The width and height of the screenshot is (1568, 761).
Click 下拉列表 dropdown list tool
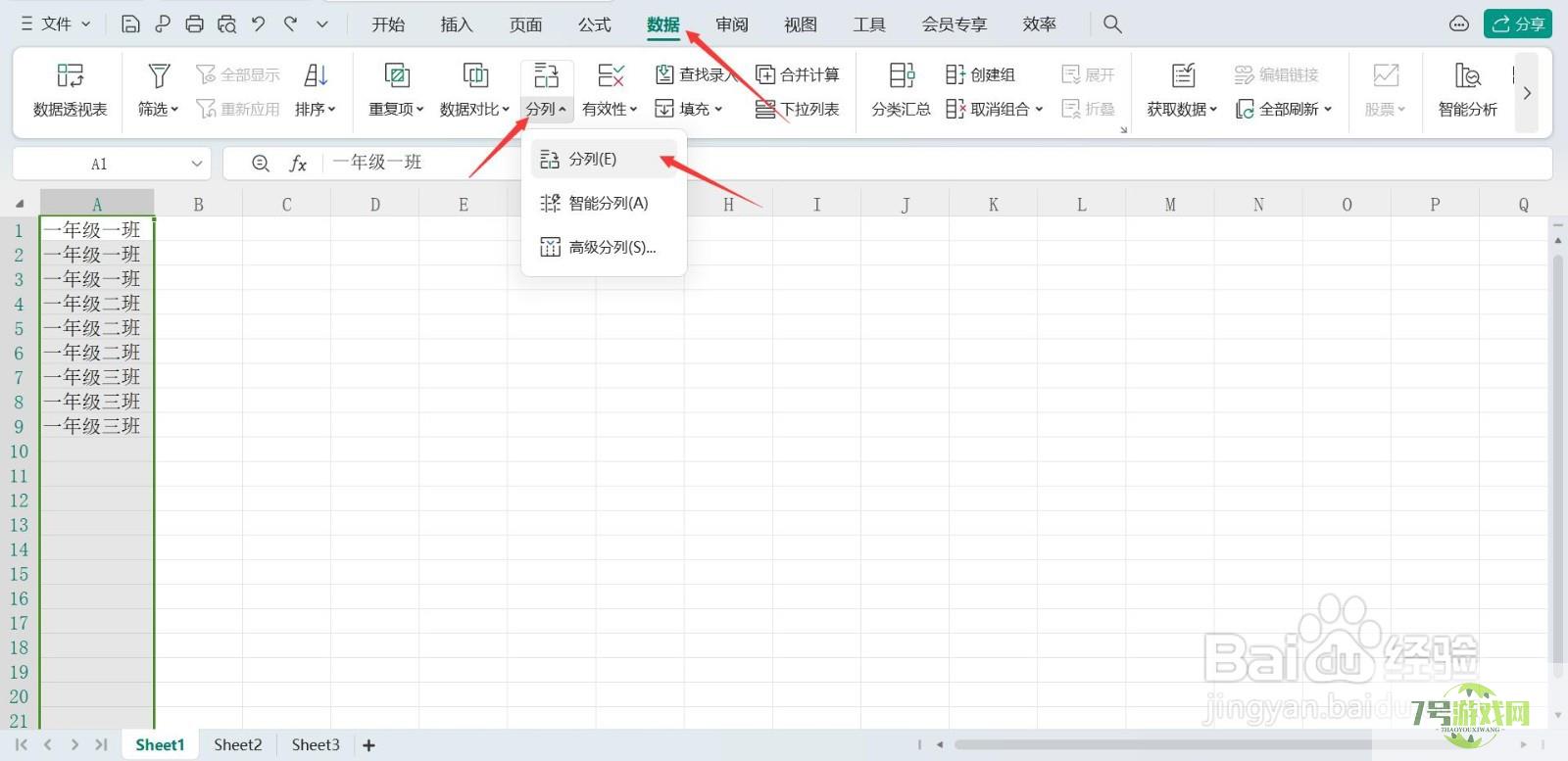[798, 109]
